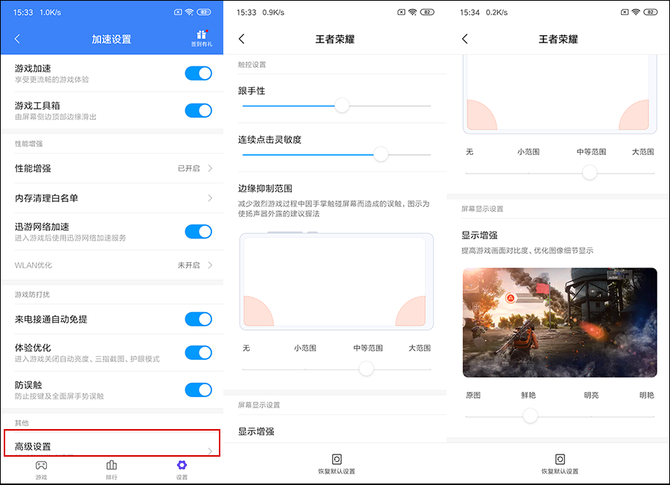Select 中等范围 on right screen
Viewport: 670px width, 485px height.
pos(591,152)
